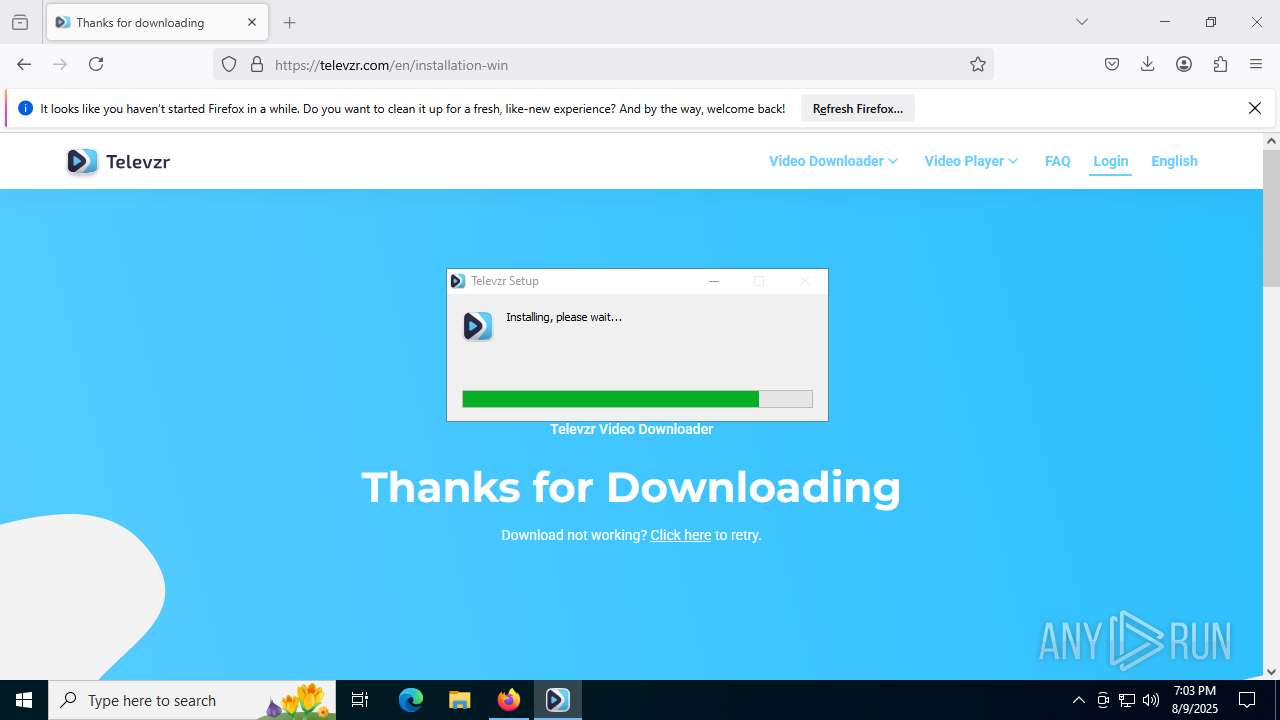The height and width of the screenshot is (720, 1280).
Task: Open the Firefox downloads panel
Action: pyautogui.click(x=1148, y=64)
